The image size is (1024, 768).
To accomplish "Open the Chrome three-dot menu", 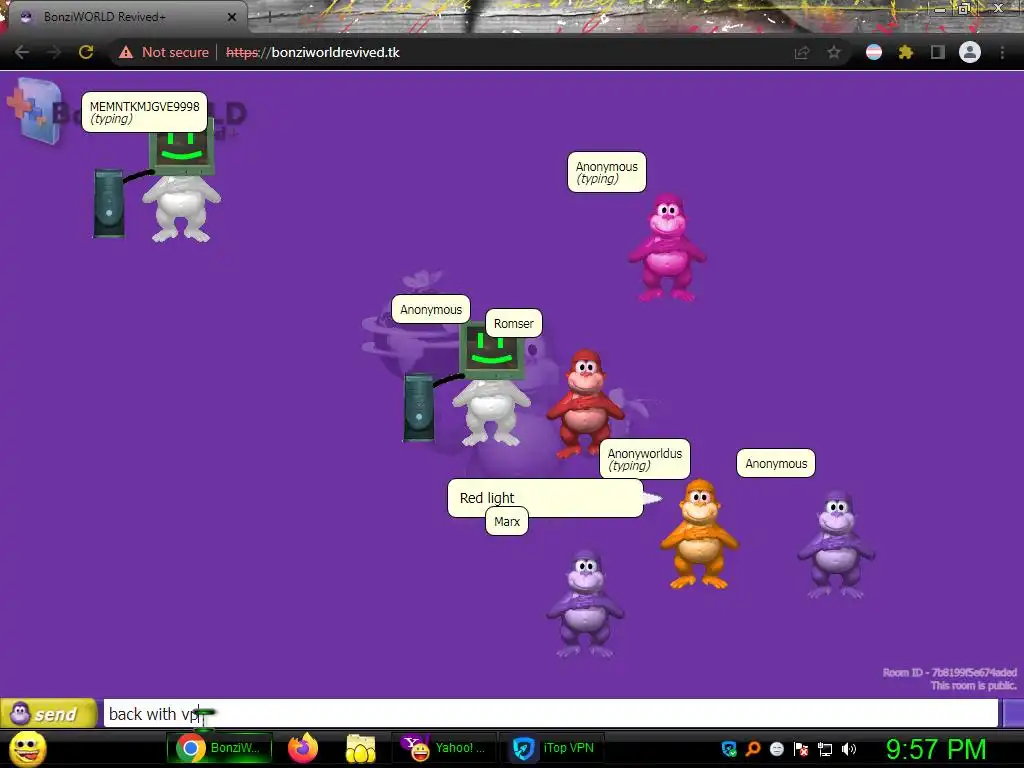I will [1002, 52].
